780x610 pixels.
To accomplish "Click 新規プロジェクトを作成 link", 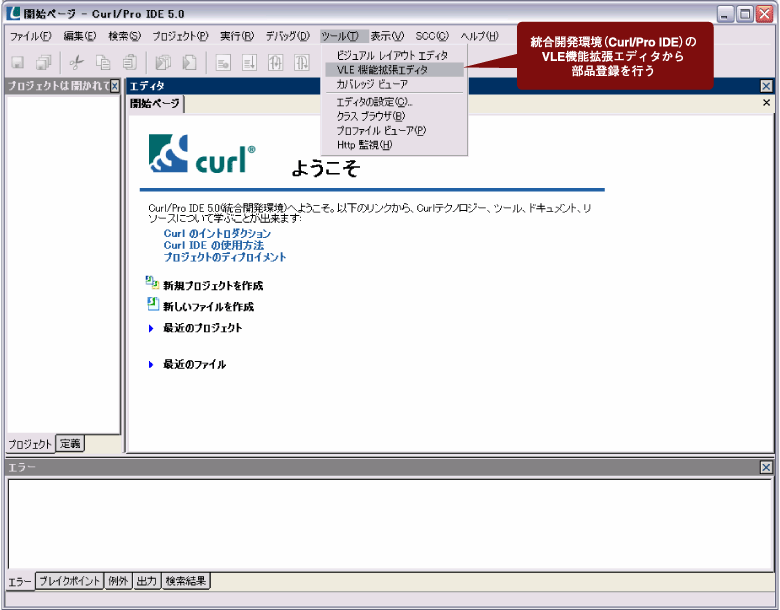I will click(213, 286).
